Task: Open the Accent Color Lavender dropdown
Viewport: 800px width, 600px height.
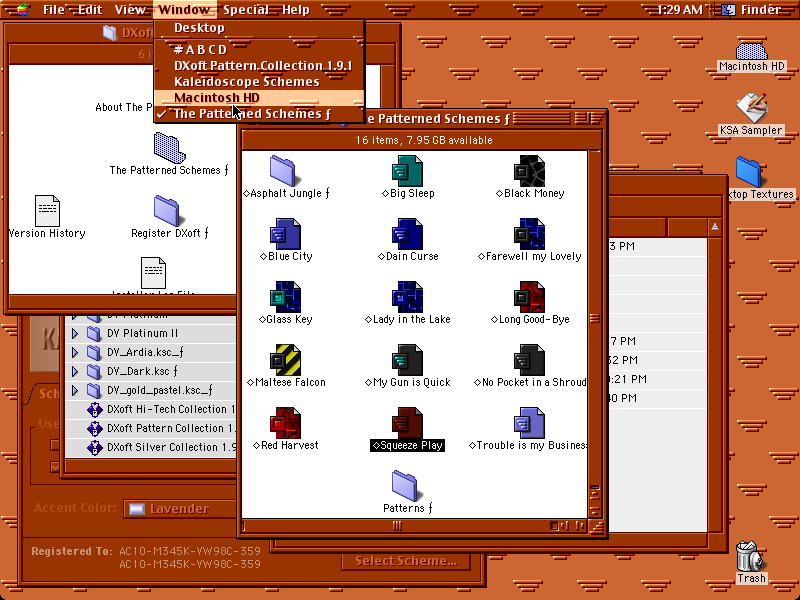Action: (180, 509)
